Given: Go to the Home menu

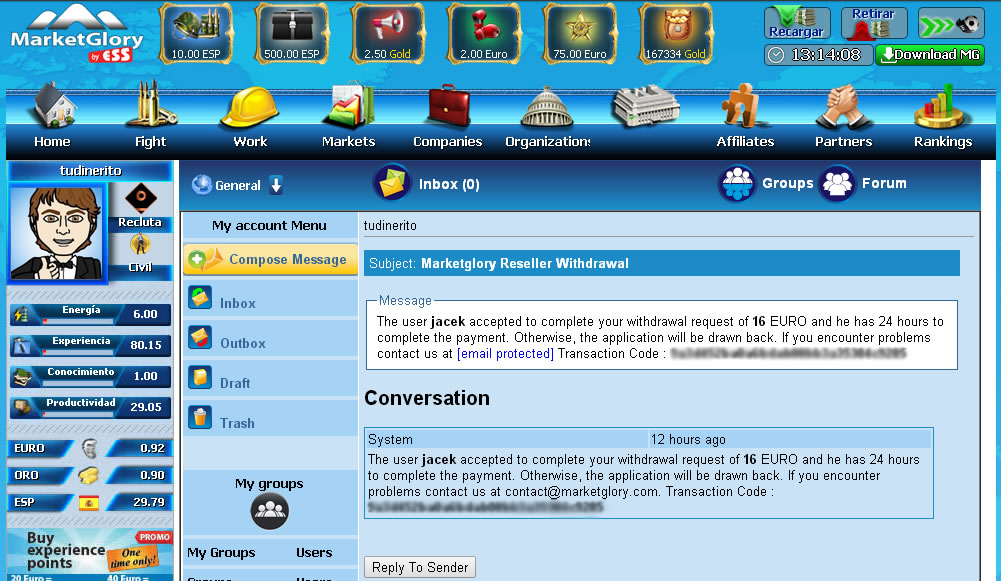Looking at the screenshot, I should (52, 116).
